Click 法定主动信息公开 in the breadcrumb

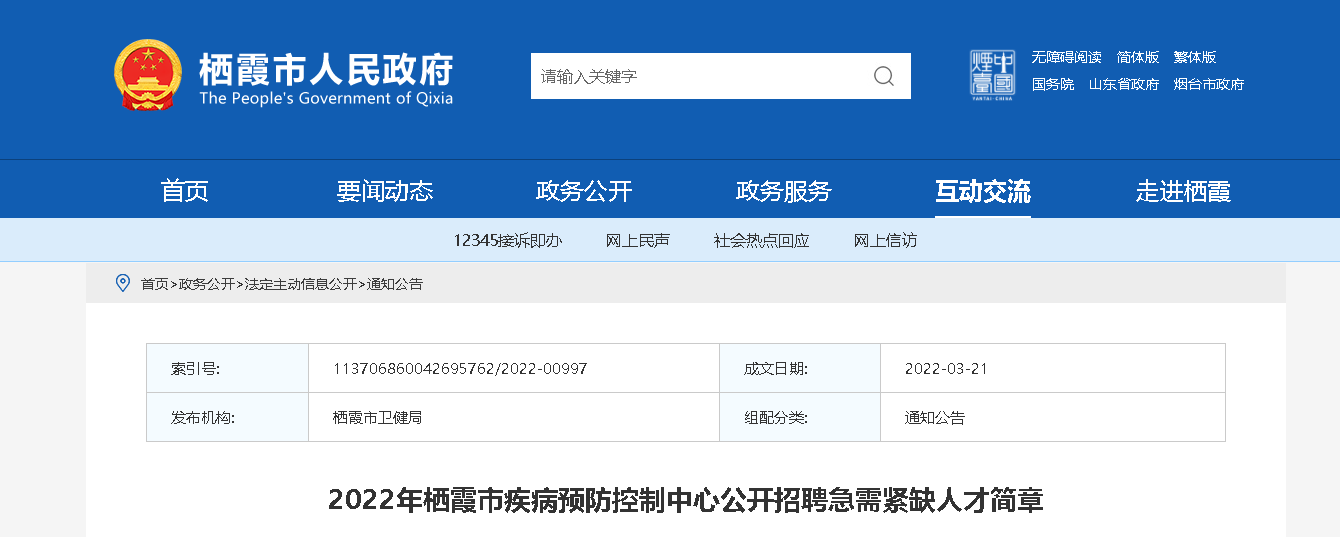coord(301,284)
